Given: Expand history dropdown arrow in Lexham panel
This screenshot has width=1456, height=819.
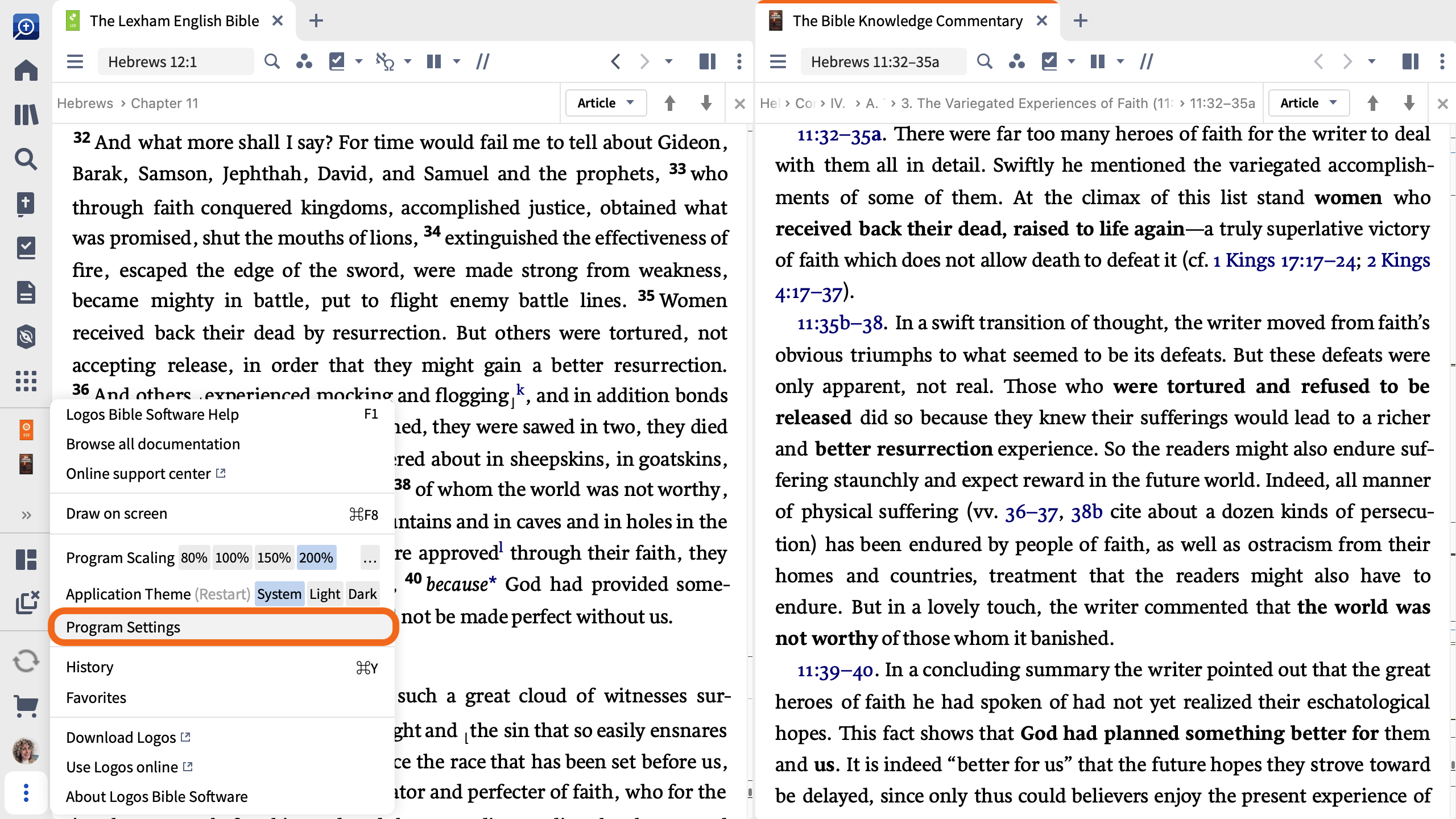Looking at the screenshot, I should pyautogui.click(x=669, y=61).
